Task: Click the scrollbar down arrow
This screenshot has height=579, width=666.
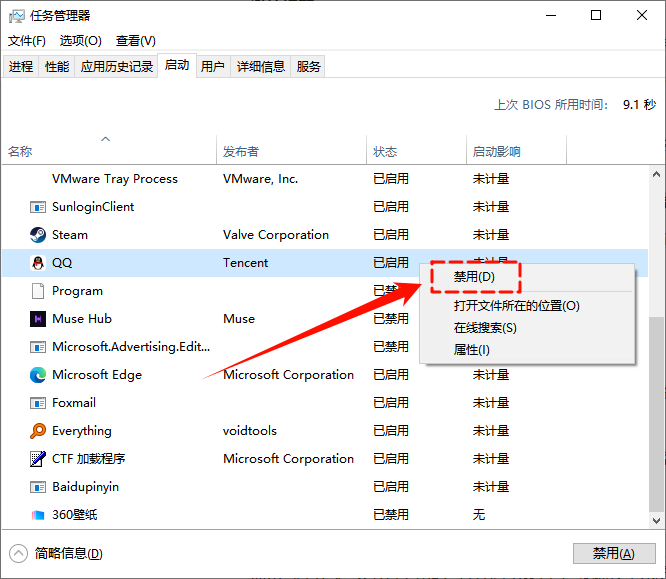Action: (656, 520)
